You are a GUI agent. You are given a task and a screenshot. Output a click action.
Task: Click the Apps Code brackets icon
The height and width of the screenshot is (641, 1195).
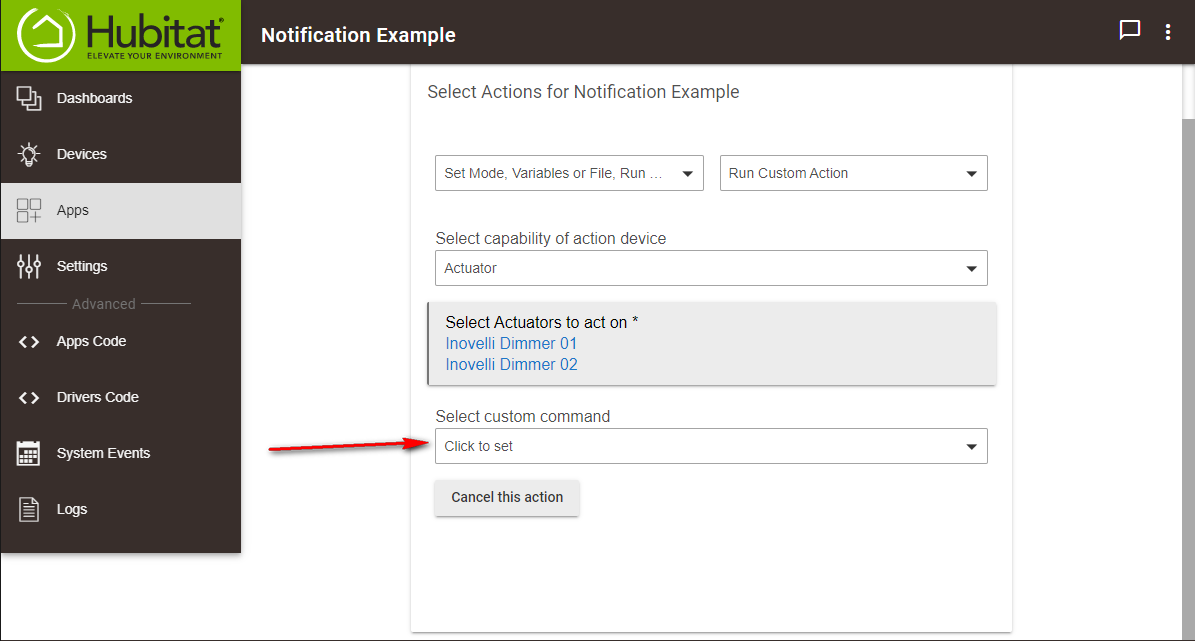pyautogui.click(x=29, y=341)
